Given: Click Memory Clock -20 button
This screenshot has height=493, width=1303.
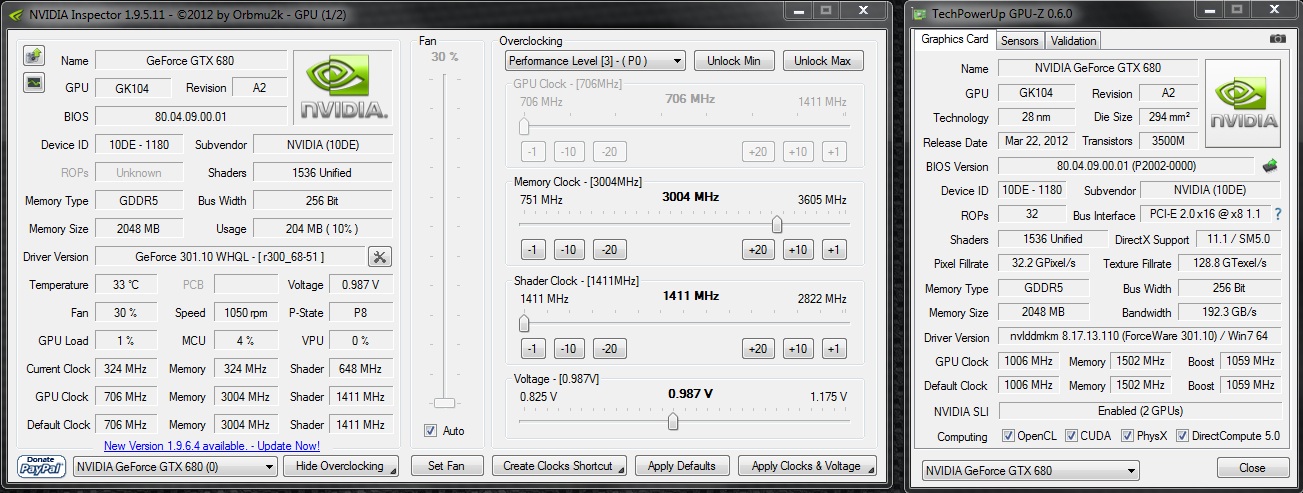Looking at the screenshot, I should tap(610, 250).
